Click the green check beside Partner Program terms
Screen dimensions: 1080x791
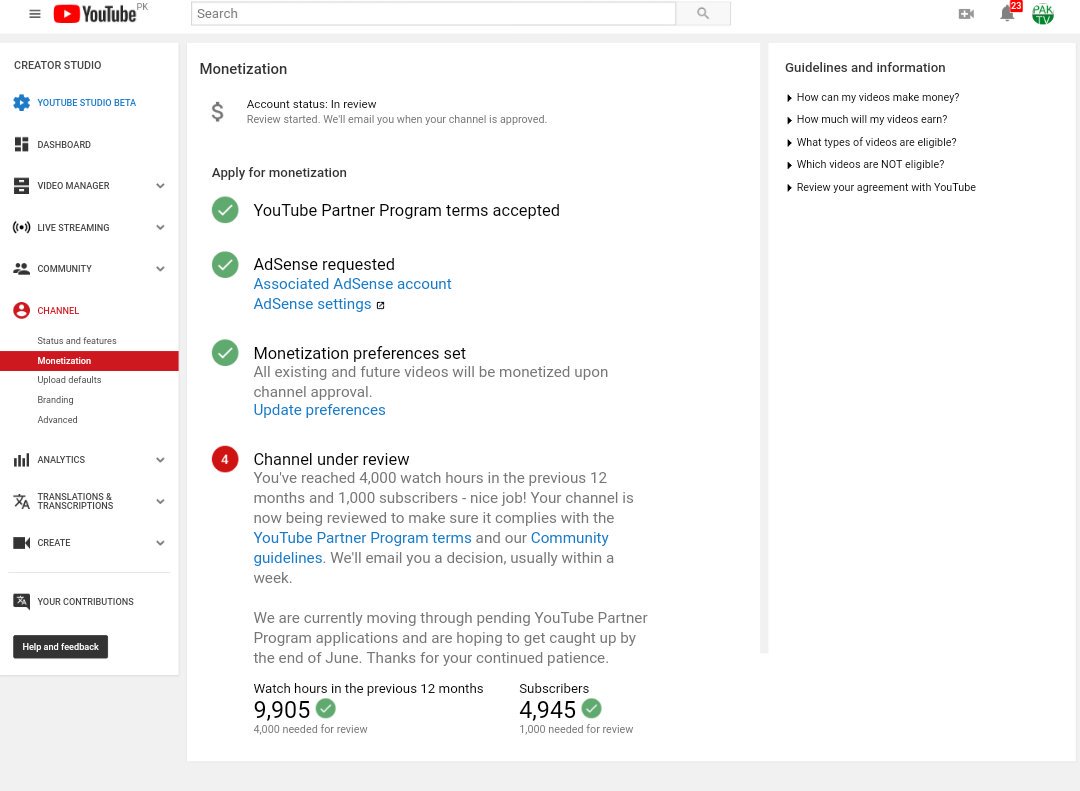[225, 210]
